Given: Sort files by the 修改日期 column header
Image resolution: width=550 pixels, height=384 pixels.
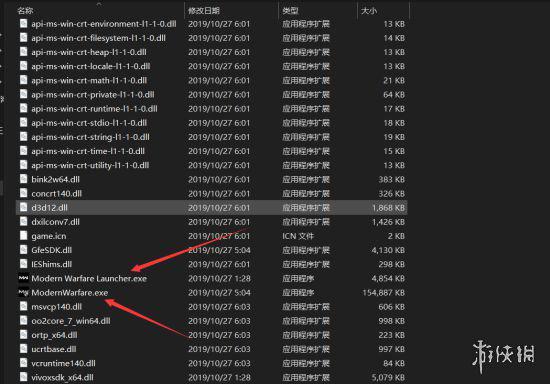Looking at the screenshot, I should 203,11.
